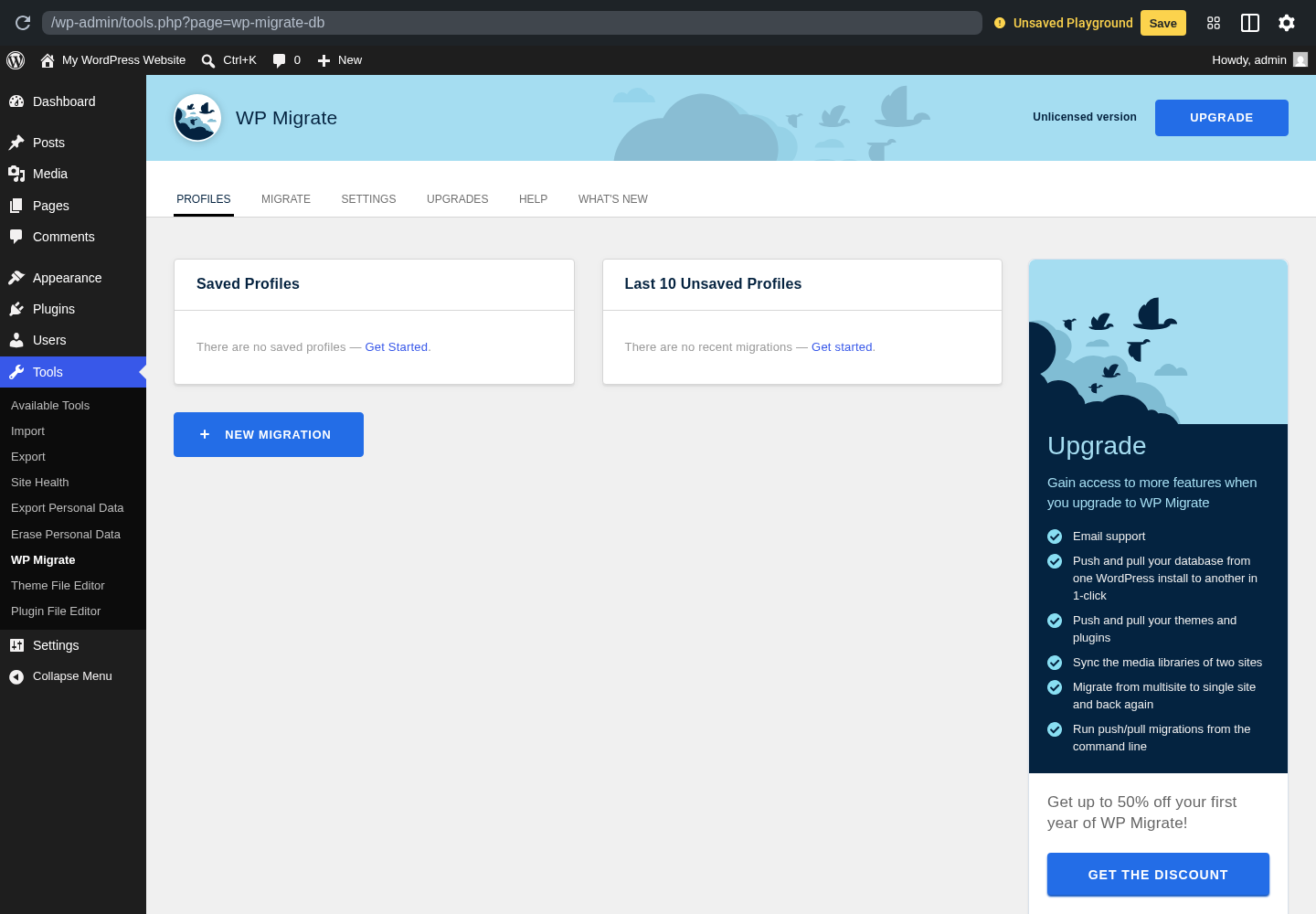The image size is (1316, 914).
Task: Click the 50% off offer text
Action: (x=1141, y=813)
